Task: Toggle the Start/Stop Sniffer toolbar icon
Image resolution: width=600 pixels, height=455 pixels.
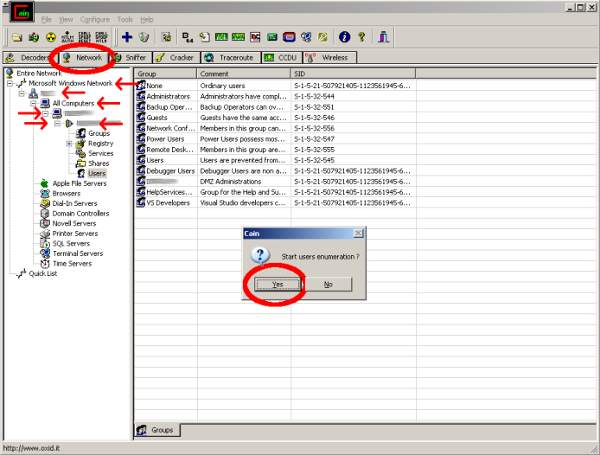Action: coord(34,37)
